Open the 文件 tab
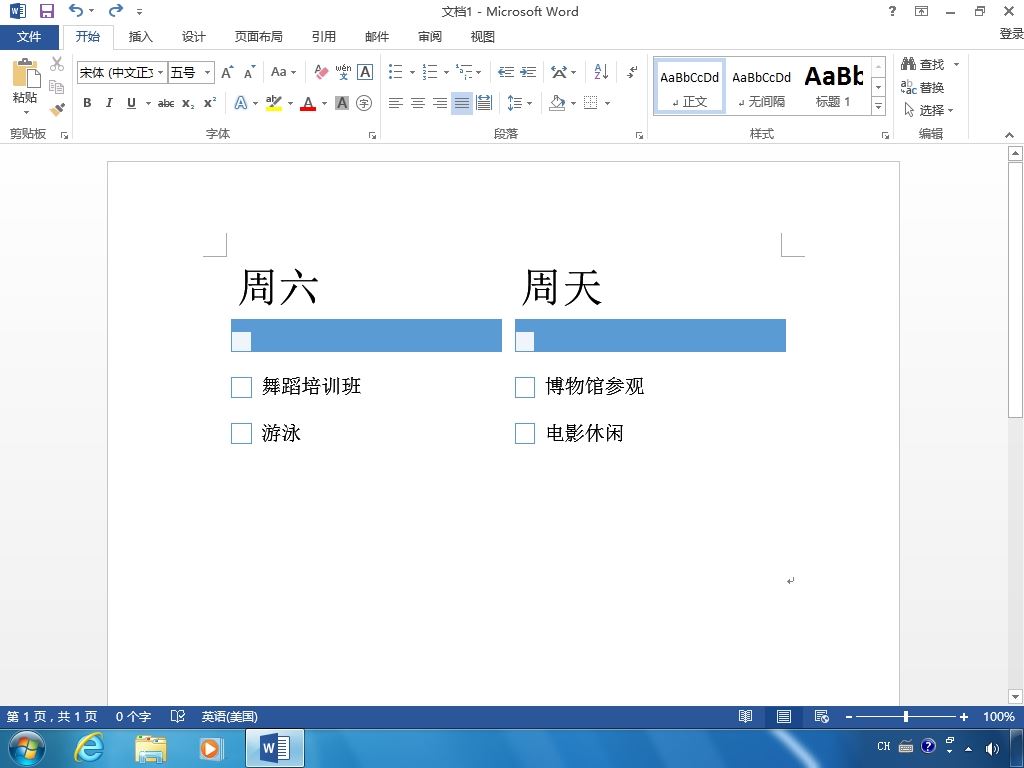This screenshot has width=1024, height=768. (29, 37)
